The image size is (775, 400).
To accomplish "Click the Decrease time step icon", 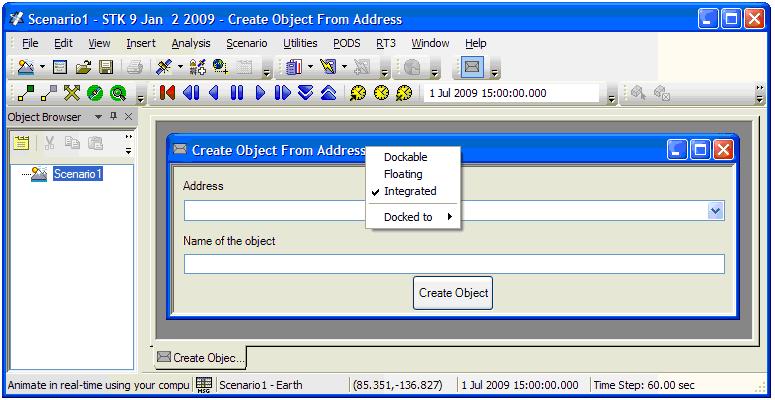I will (305, 94).
